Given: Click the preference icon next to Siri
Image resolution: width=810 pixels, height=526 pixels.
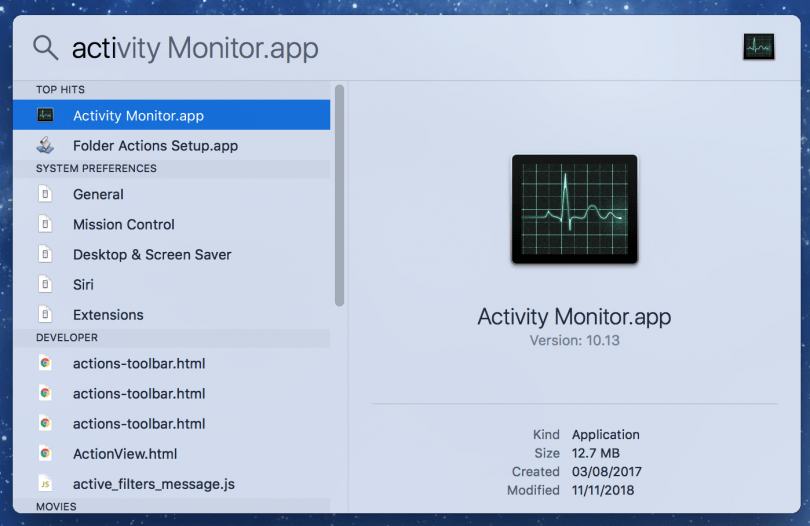Looking at the screenshot, I should coord(45,284).
